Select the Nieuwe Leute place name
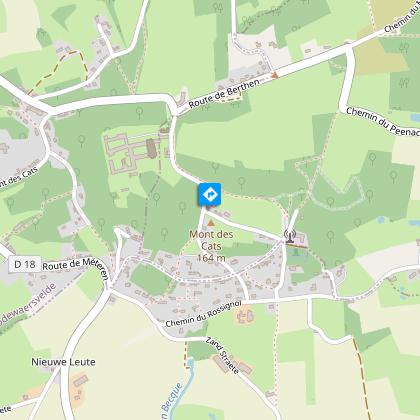The width and height of the screenshot is (420, 420). pos(63,362)
